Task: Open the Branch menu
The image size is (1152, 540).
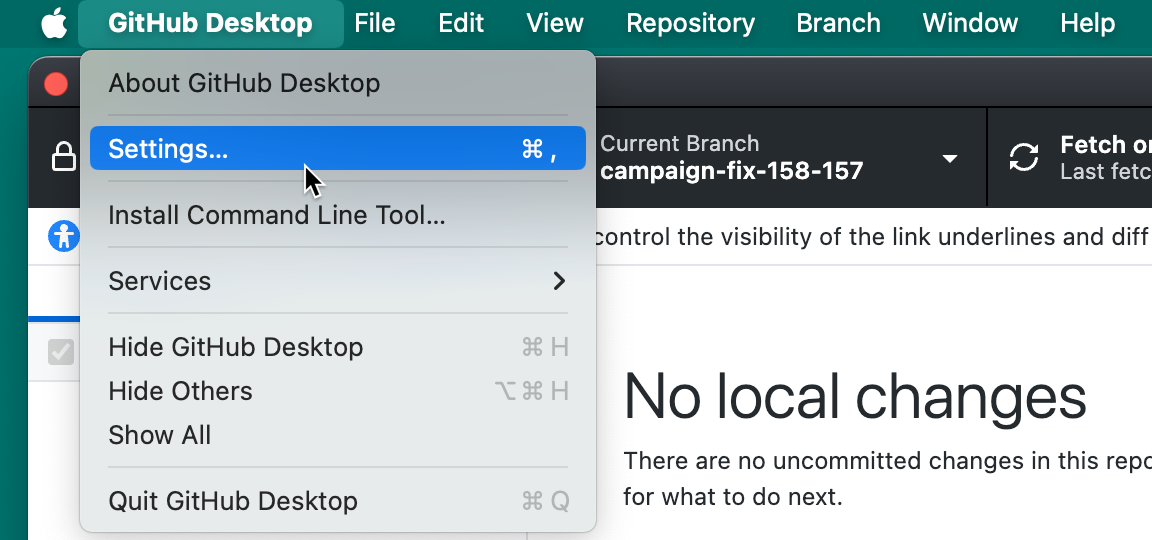Action: point(838,24)
